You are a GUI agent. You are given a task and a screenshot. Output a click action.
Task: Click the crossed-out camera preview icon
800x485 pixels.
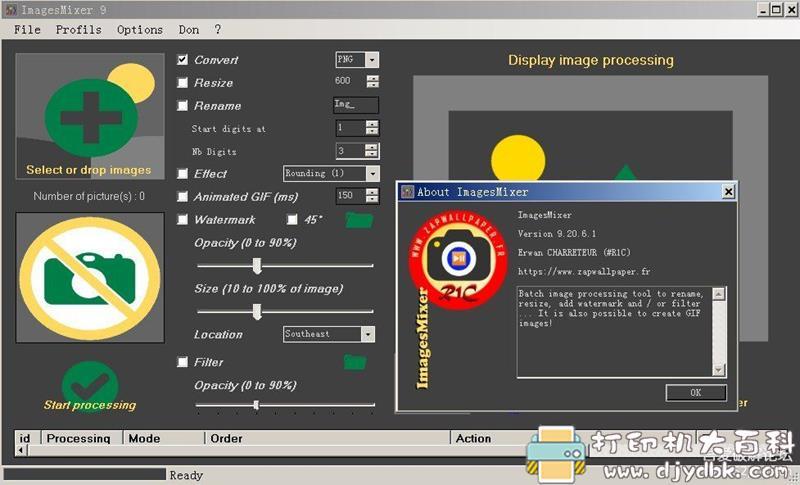tap(90, 278)
